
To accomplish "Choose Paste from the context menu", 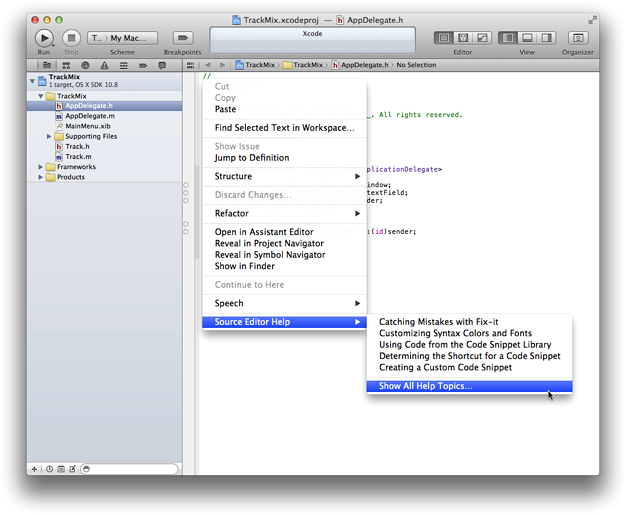I will point(284,109).
